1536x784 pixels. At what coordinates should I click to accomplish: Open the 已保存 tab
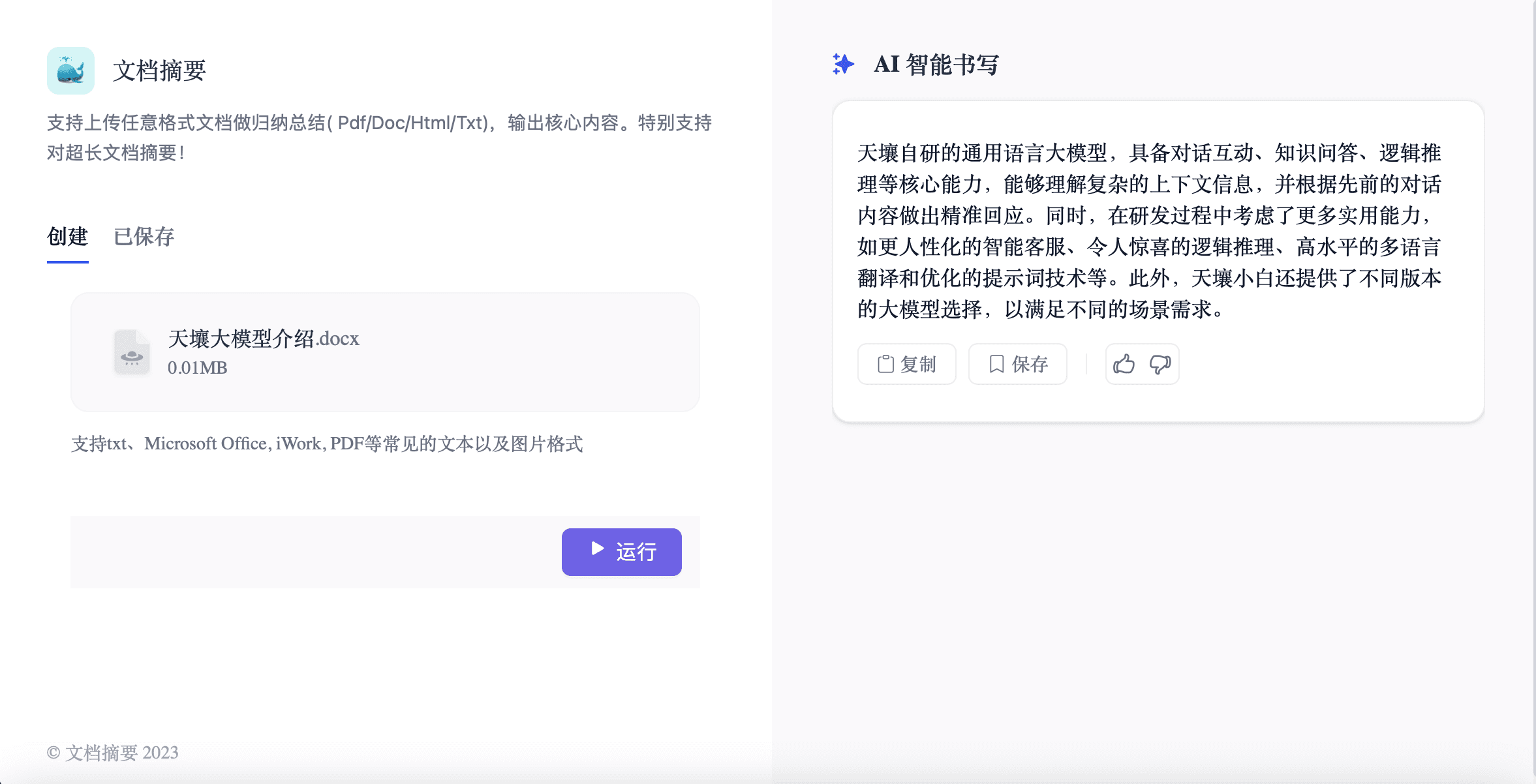(144, 237)
